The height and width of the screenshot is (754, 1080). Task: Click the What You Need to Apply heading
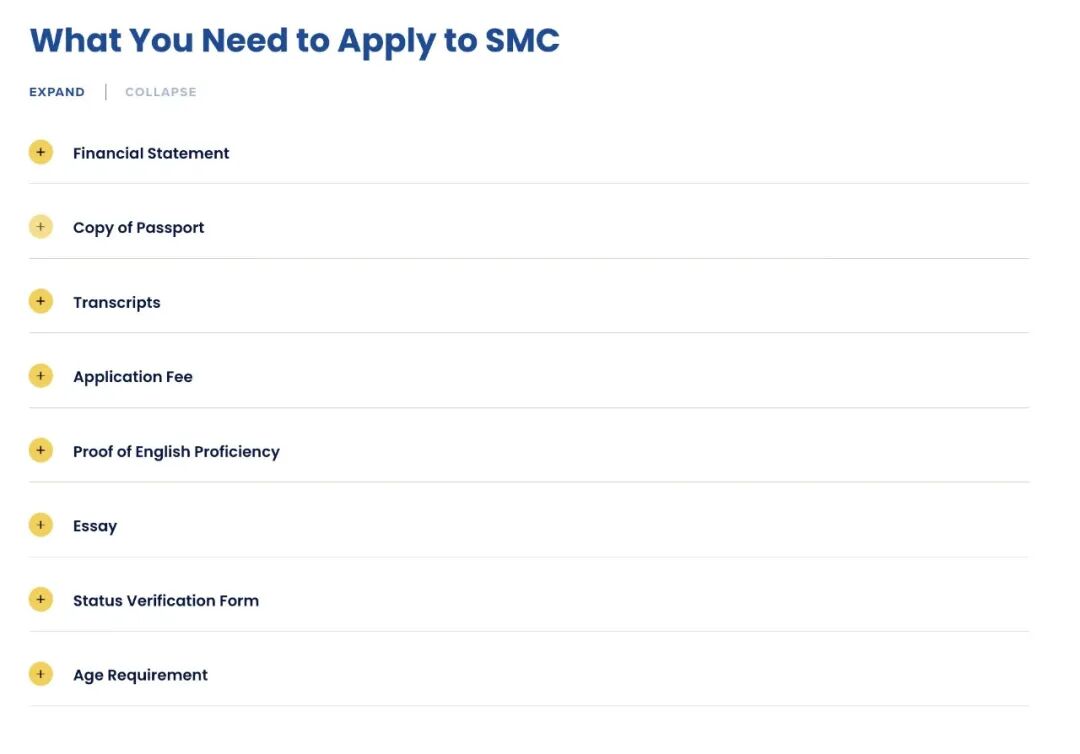(x=294, y=41)
